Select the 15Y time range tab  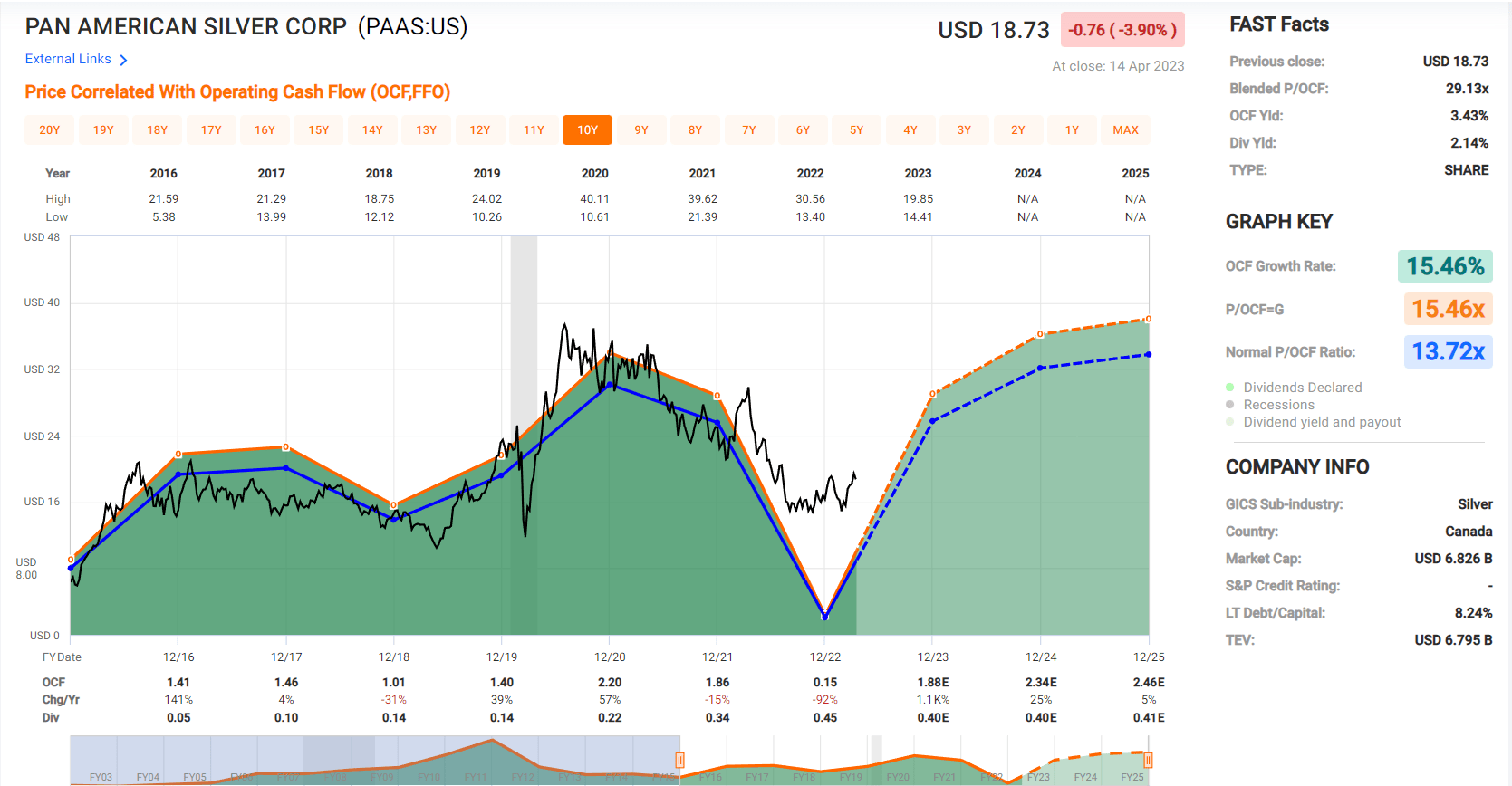[x=319, y=130]
